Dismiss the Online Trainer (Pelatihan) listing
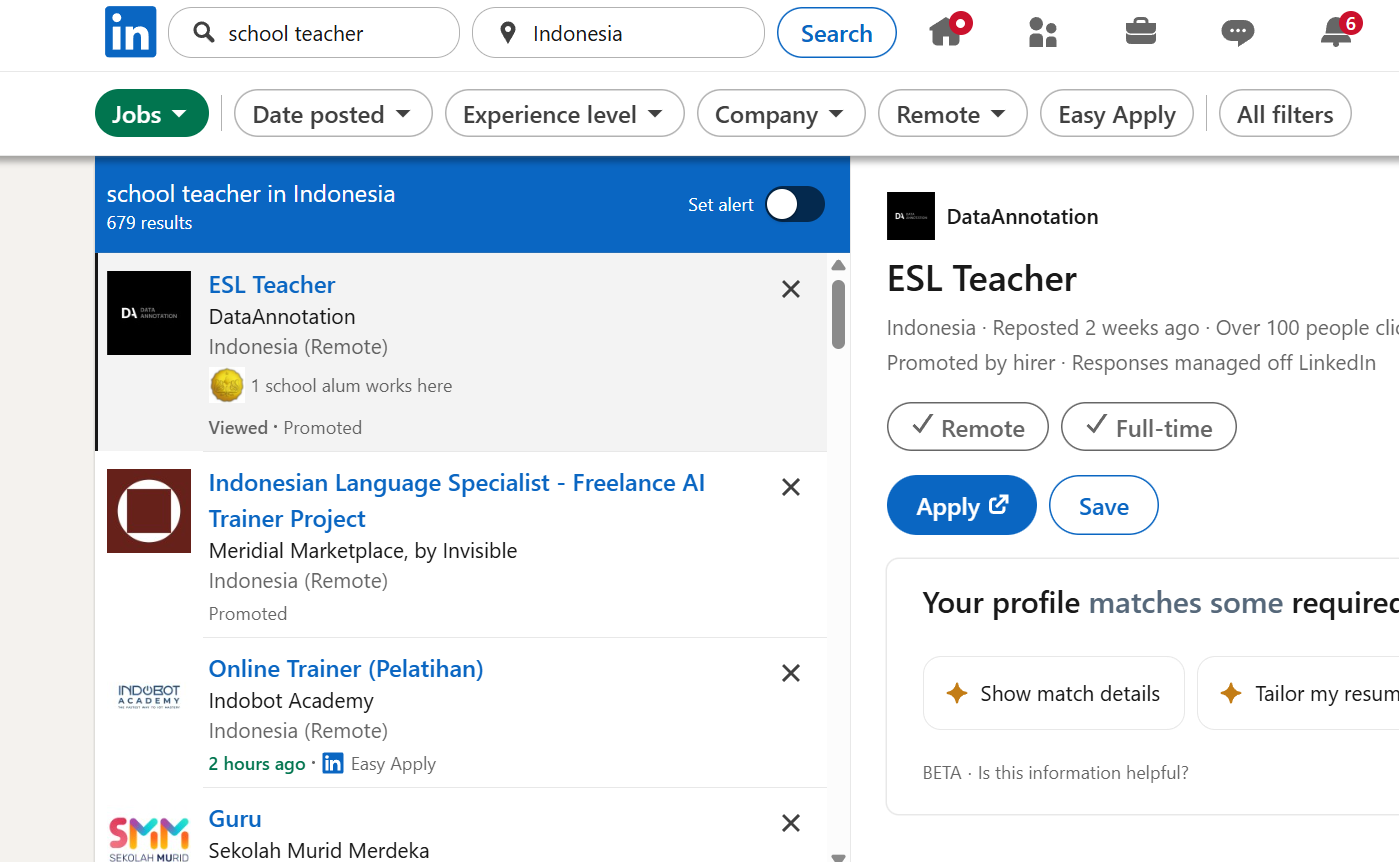The image size is (1399, 862). click(790, 673)
